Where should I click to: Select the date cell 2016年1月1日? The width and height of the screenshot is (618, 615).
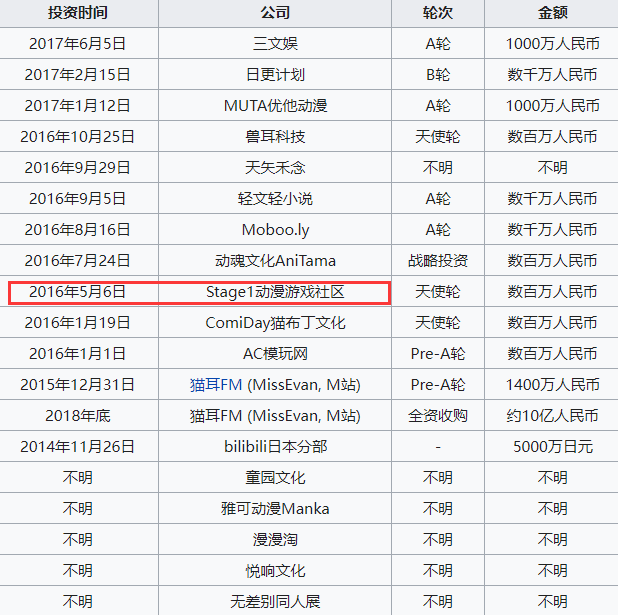(x=78, y=354)
